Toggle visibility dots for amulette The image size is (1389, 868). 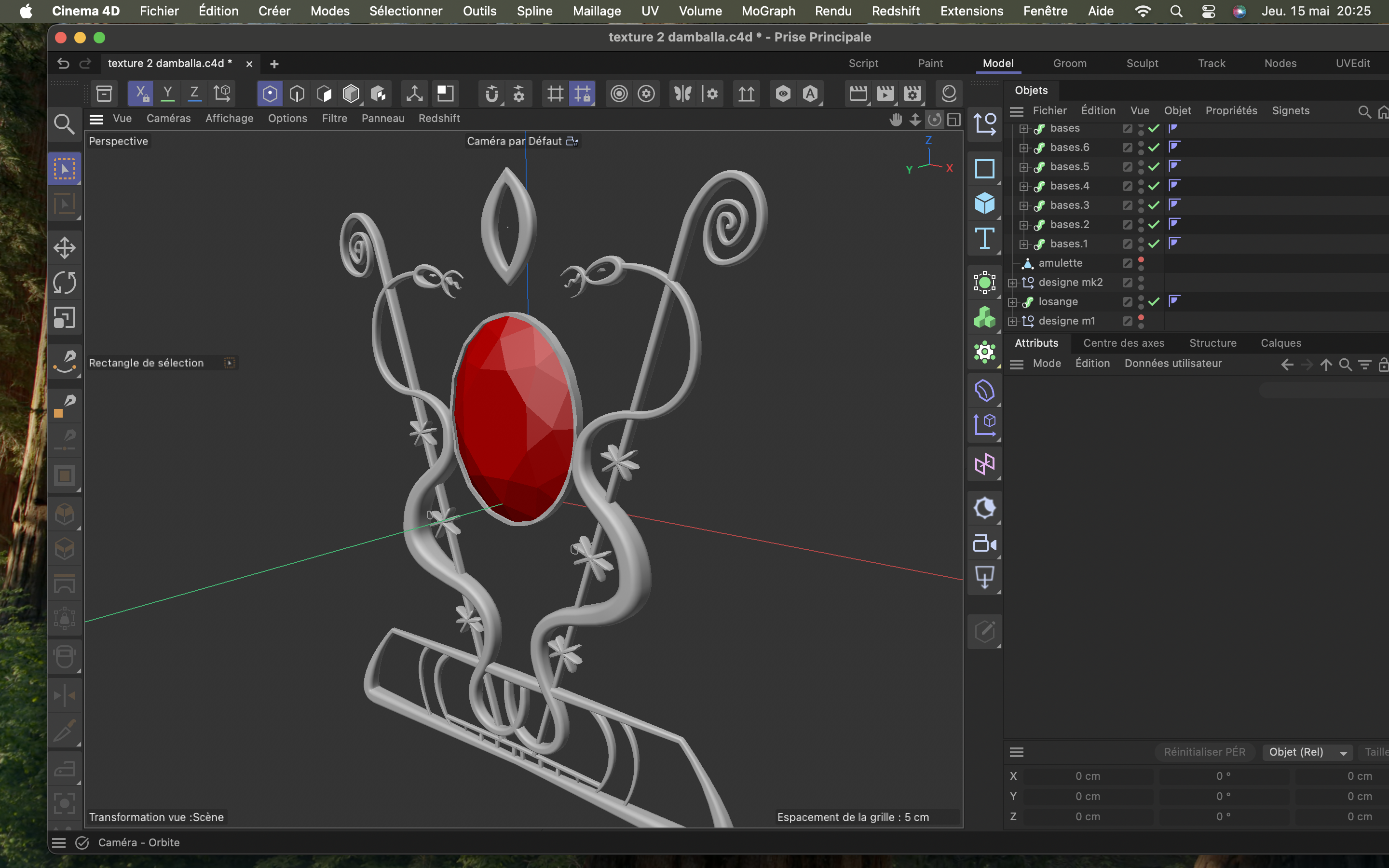1141,263
